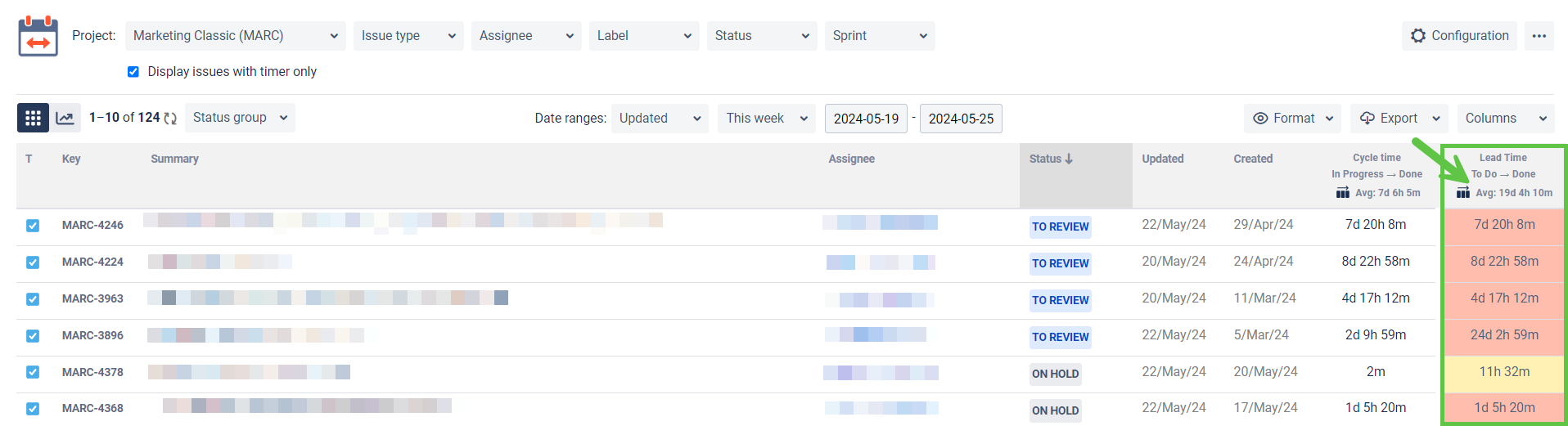
Task: Click the yellow 11h 32m lead time cell
Action: pos(1504,372)
